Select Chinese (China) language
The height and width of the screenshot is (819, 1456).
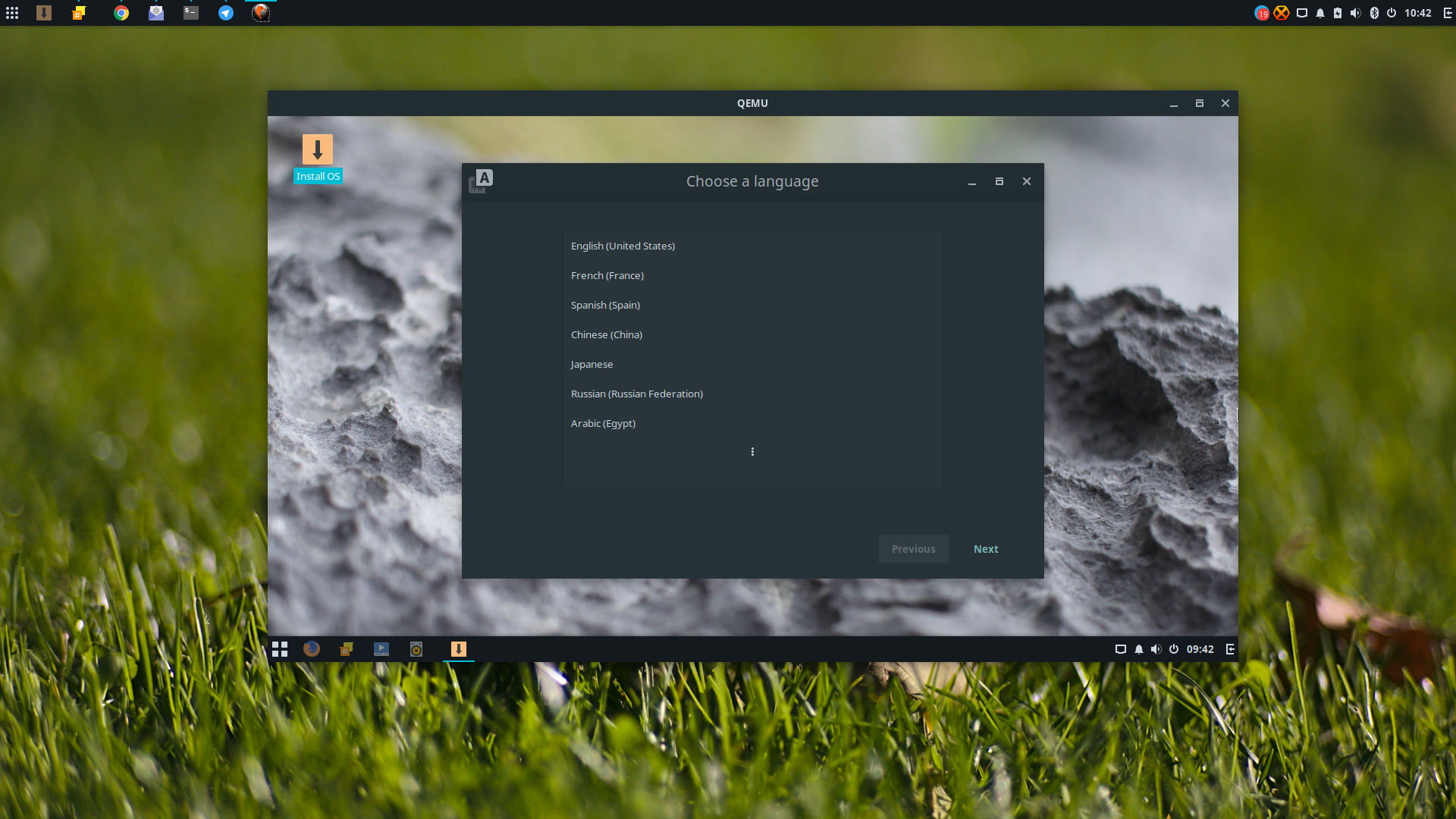pyautogui.click(x=752, y=334)
